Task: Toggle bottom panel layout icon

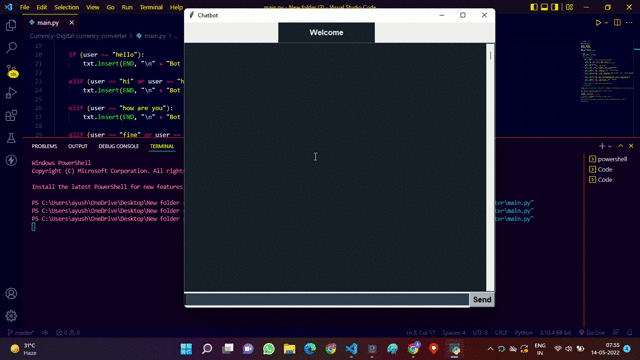Action: [x=544, y=7]
